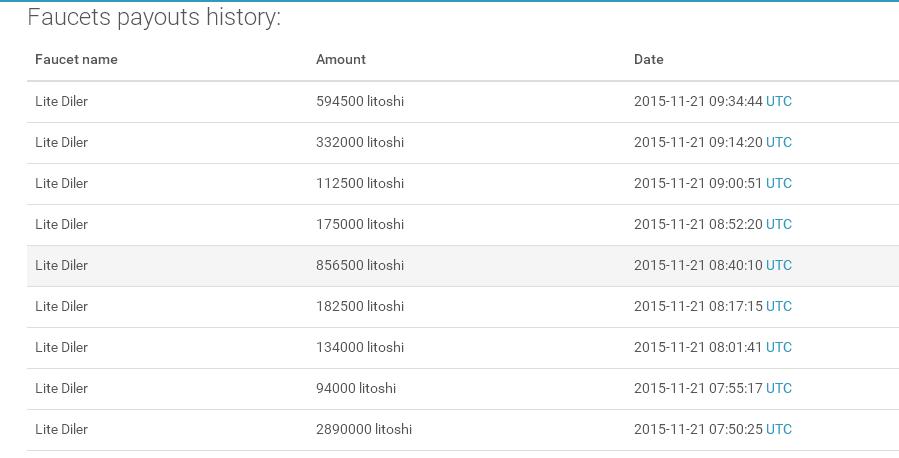Select the Date column header
This screenshot has width=899, height=458.
coord(648,60)
